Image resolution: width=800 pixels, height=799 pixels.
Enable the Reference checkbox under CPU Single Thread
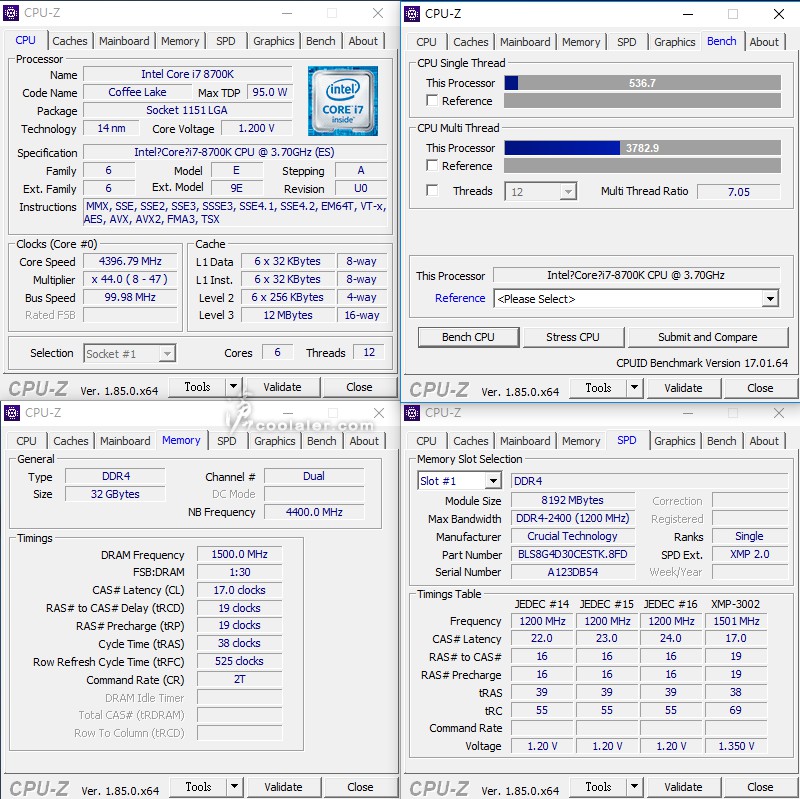pyautogui.click(x=432, y=101)
